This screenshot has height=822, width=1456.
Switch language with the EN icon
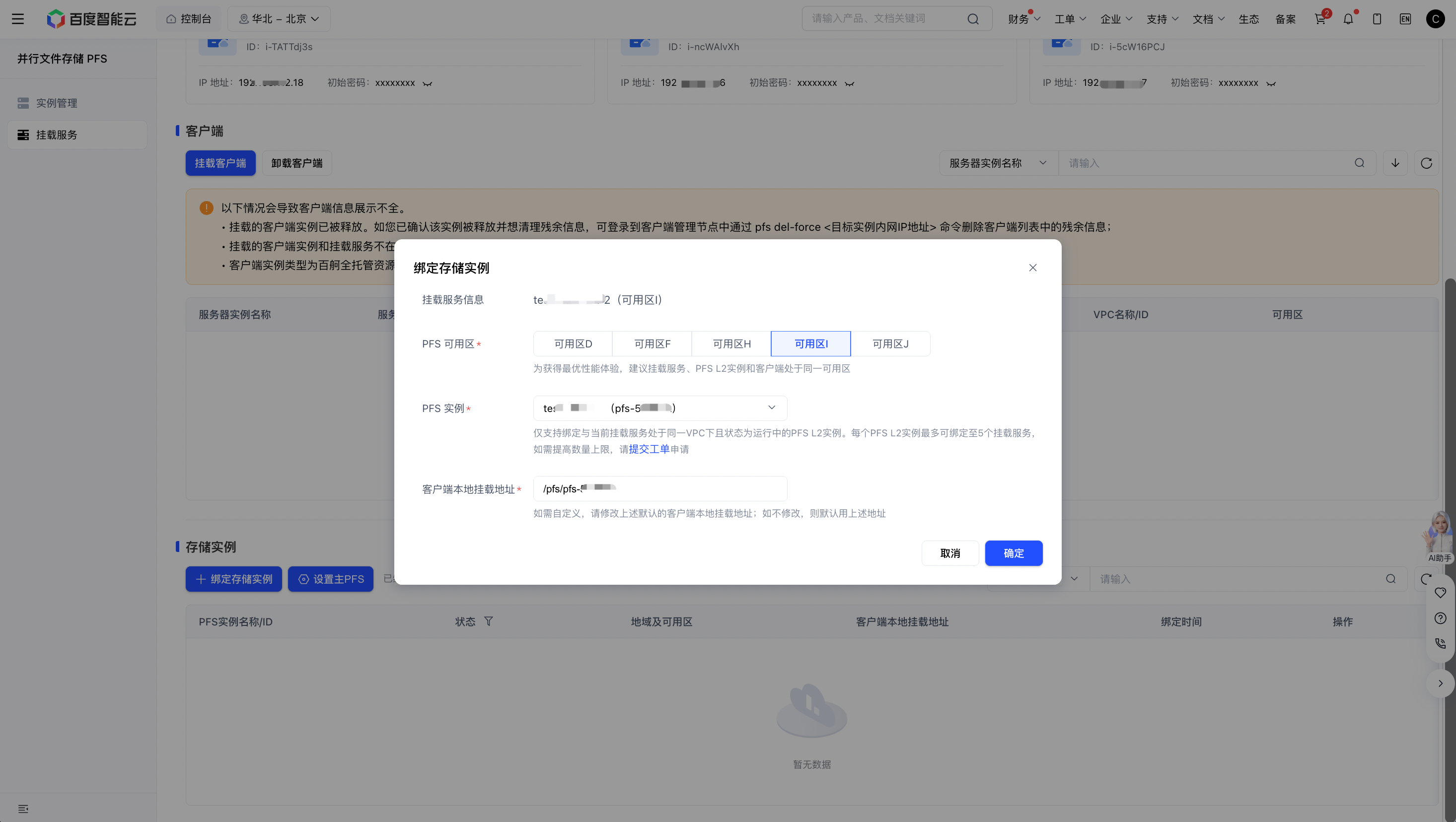click(1405, 19)
